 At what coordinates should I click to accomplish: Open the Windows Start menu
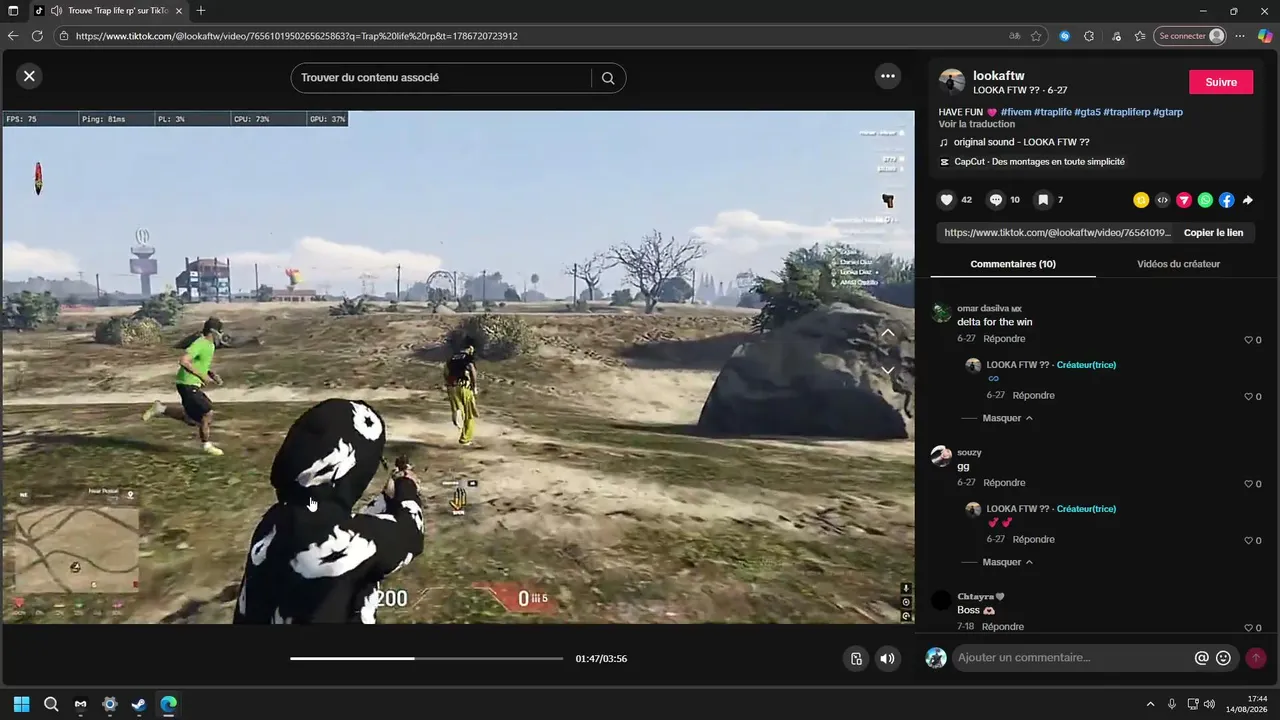(22, 704)
